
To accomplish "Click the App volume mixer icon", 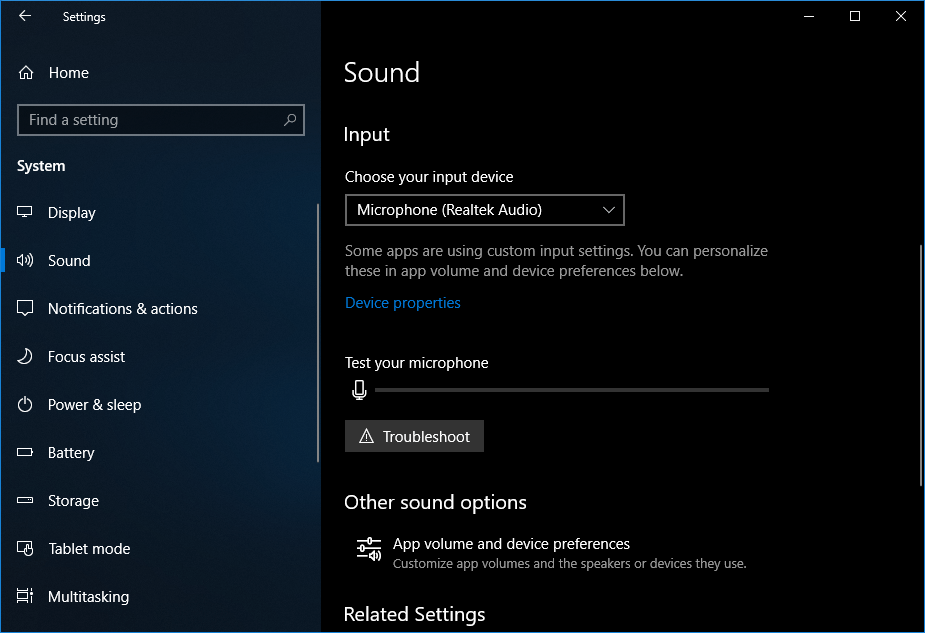I will (369, 550).
